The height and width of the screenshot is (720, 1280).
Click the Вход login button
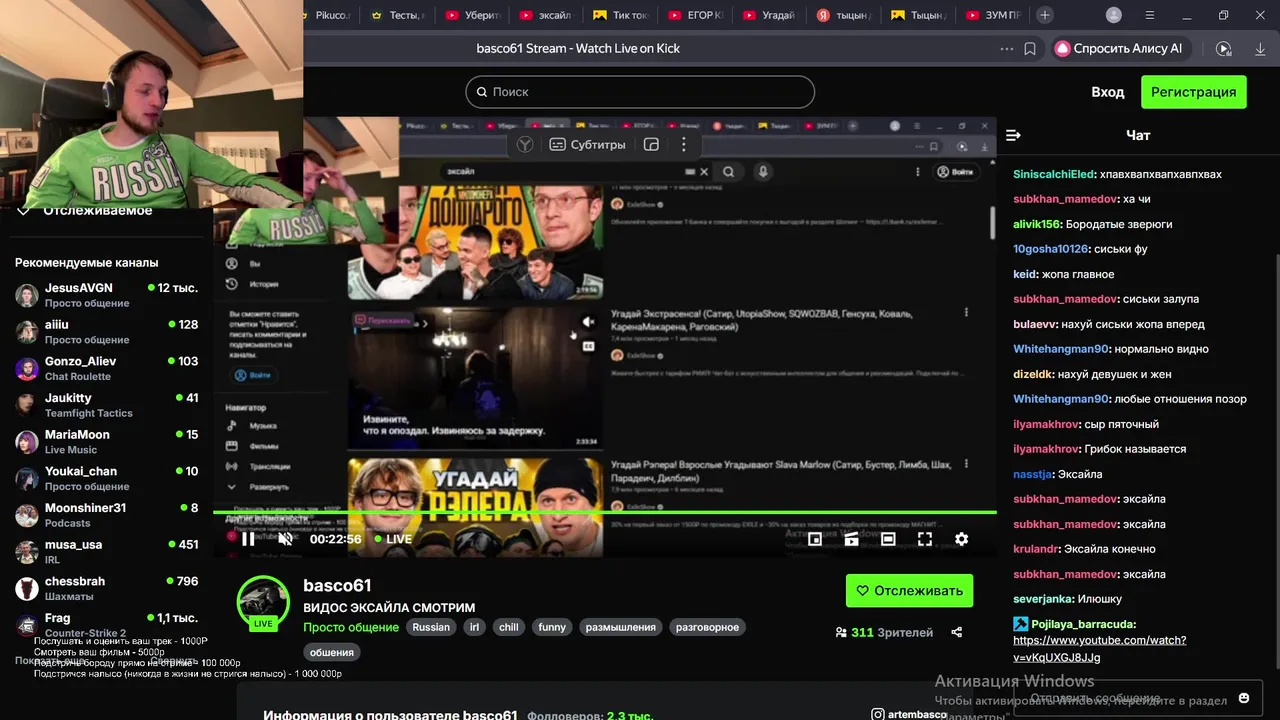pyautogui.click(x=1107, y=92)
